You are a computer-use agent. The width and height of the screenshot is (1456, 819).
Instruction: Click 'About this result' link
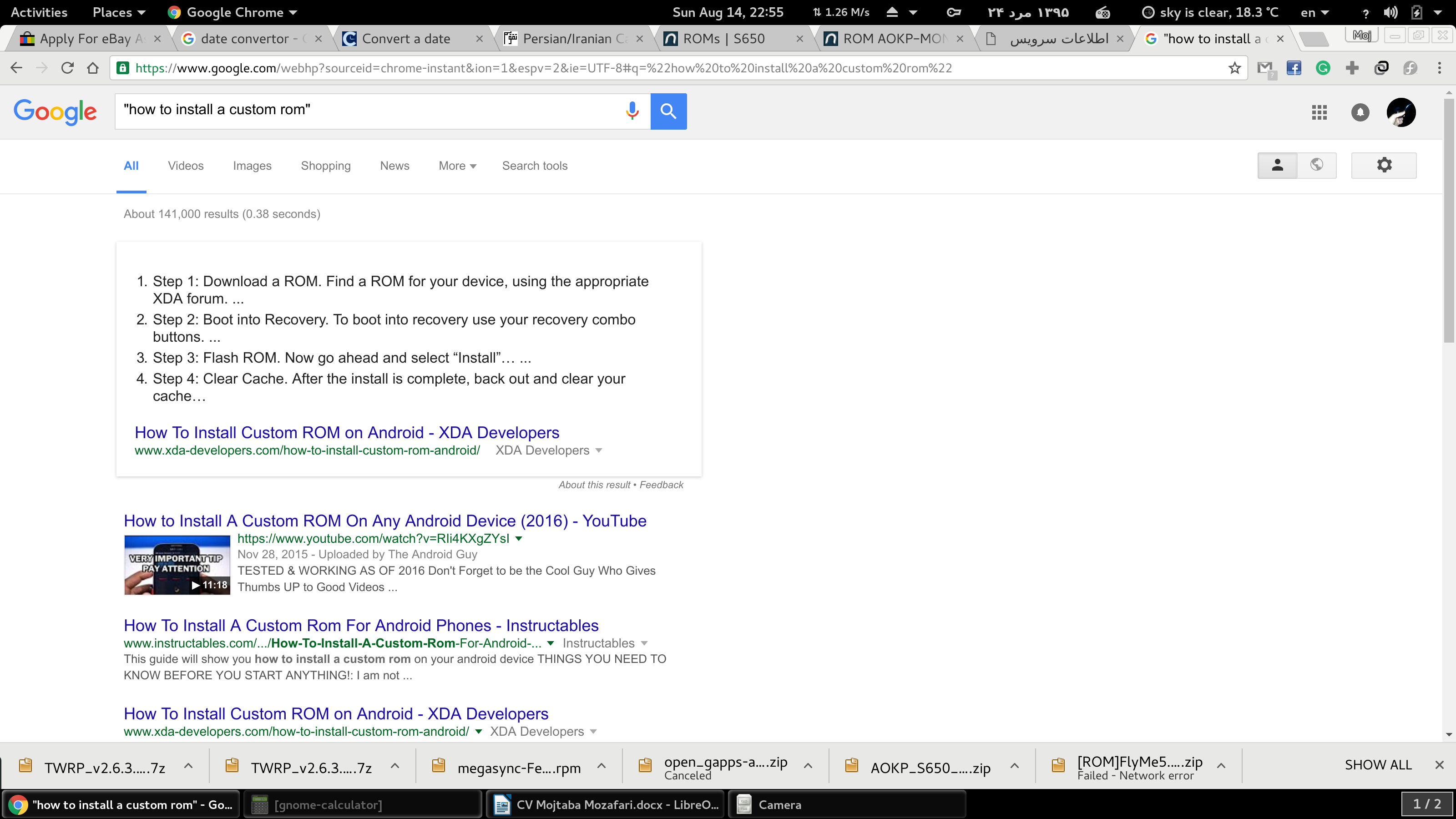594,485
